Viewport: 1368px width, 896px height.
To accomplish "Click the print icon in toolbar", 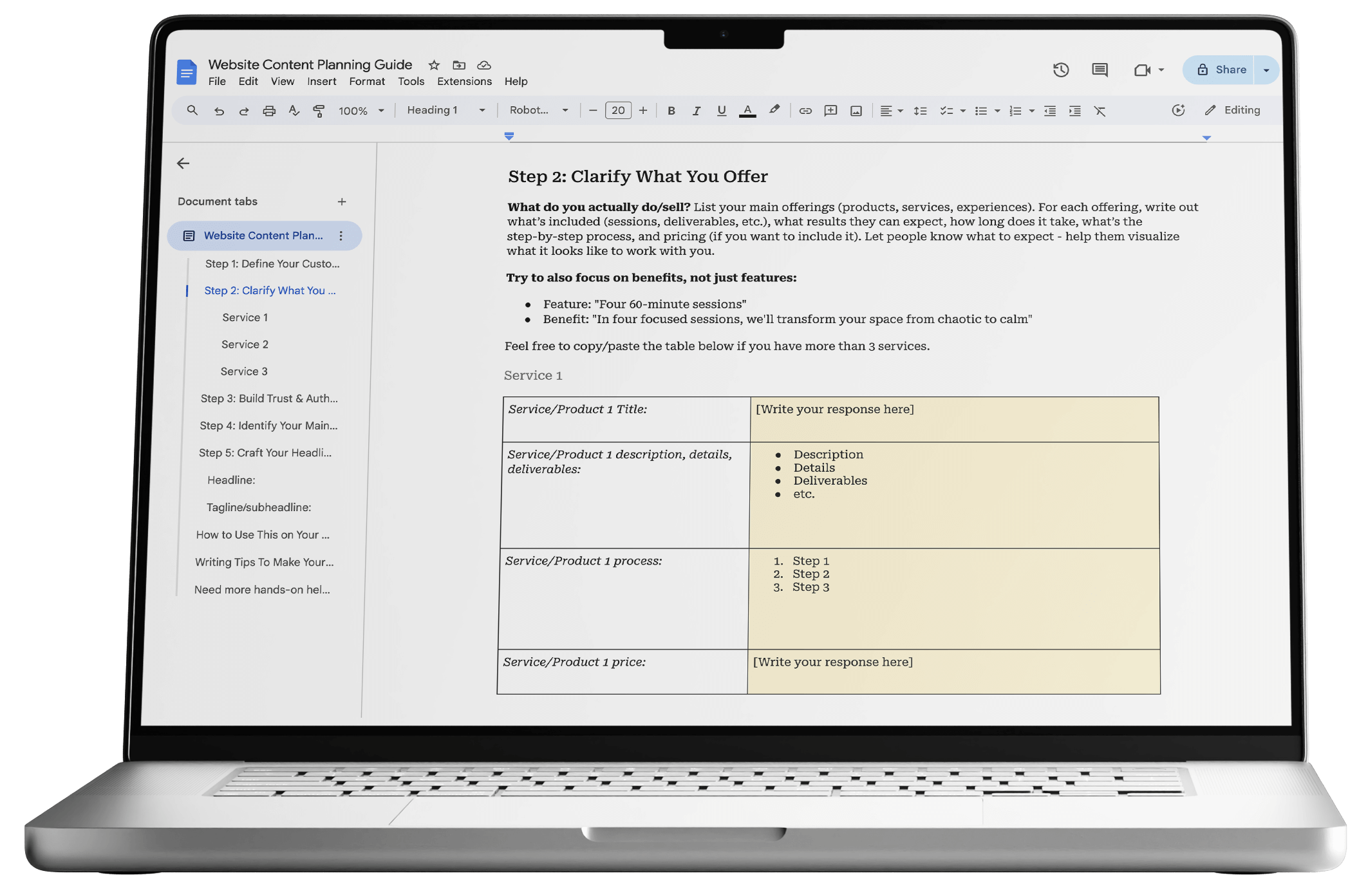I will [269, 111].
